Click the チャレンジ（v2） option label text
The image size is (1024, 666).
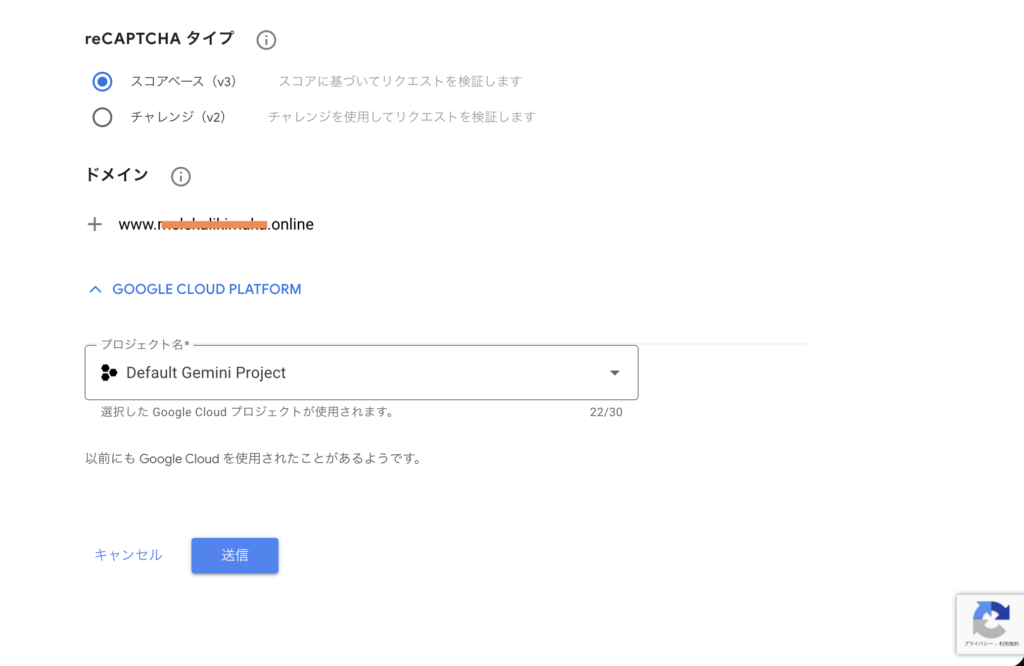click(x=178, y=117)
